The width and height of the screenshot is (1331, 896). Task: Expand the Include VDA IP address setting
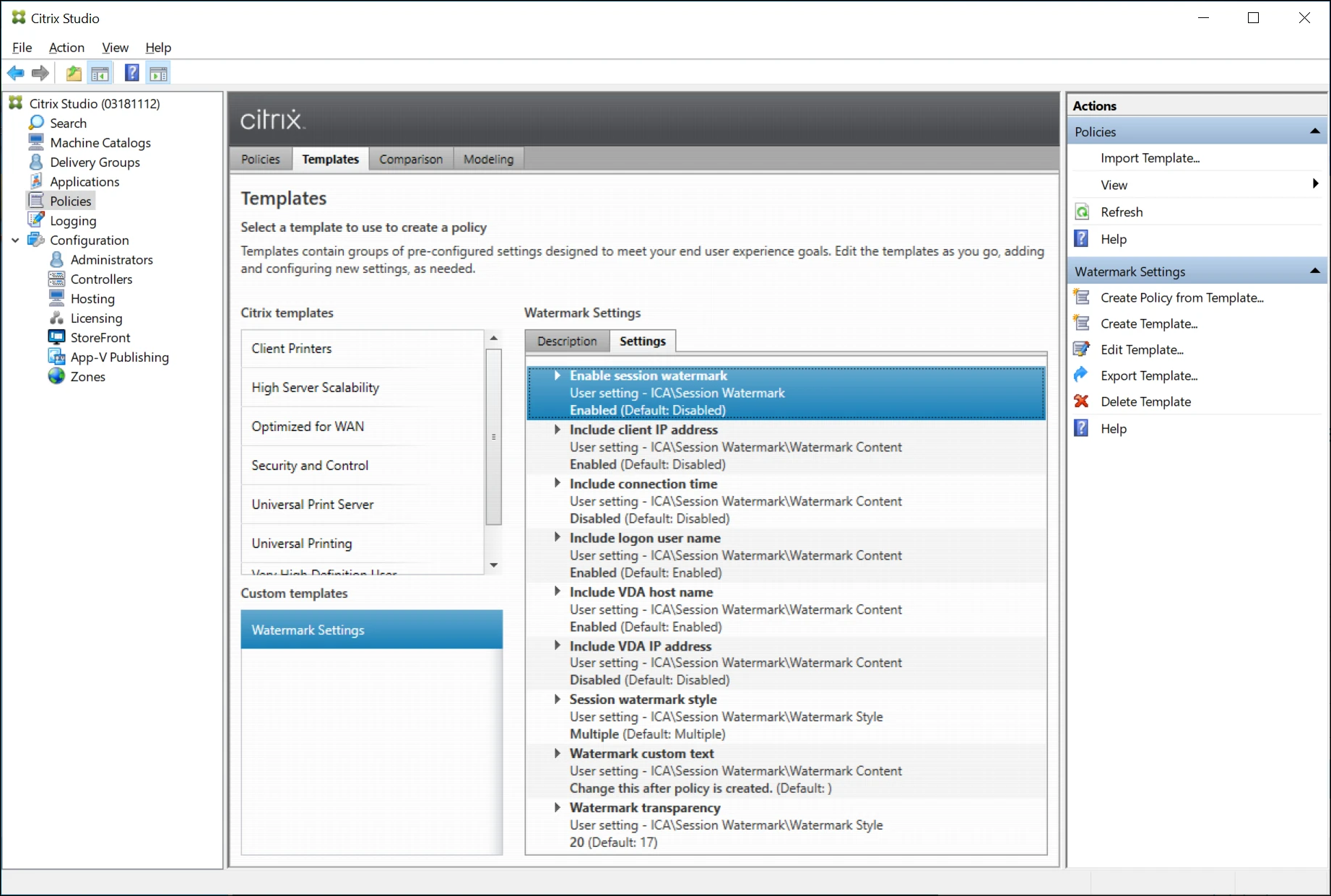tap(558, 646)
